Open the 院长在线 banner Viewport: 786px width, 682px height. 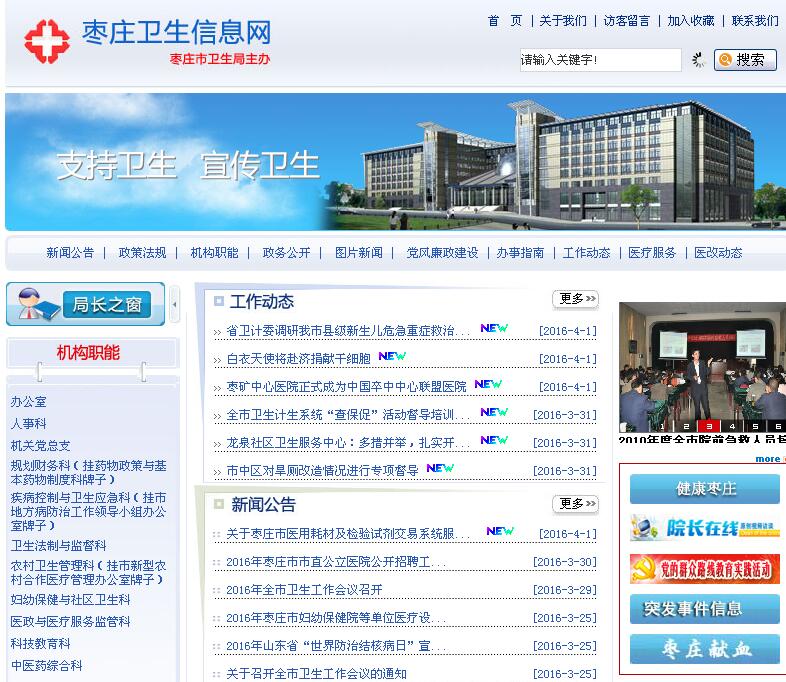[x=705, y=528]
